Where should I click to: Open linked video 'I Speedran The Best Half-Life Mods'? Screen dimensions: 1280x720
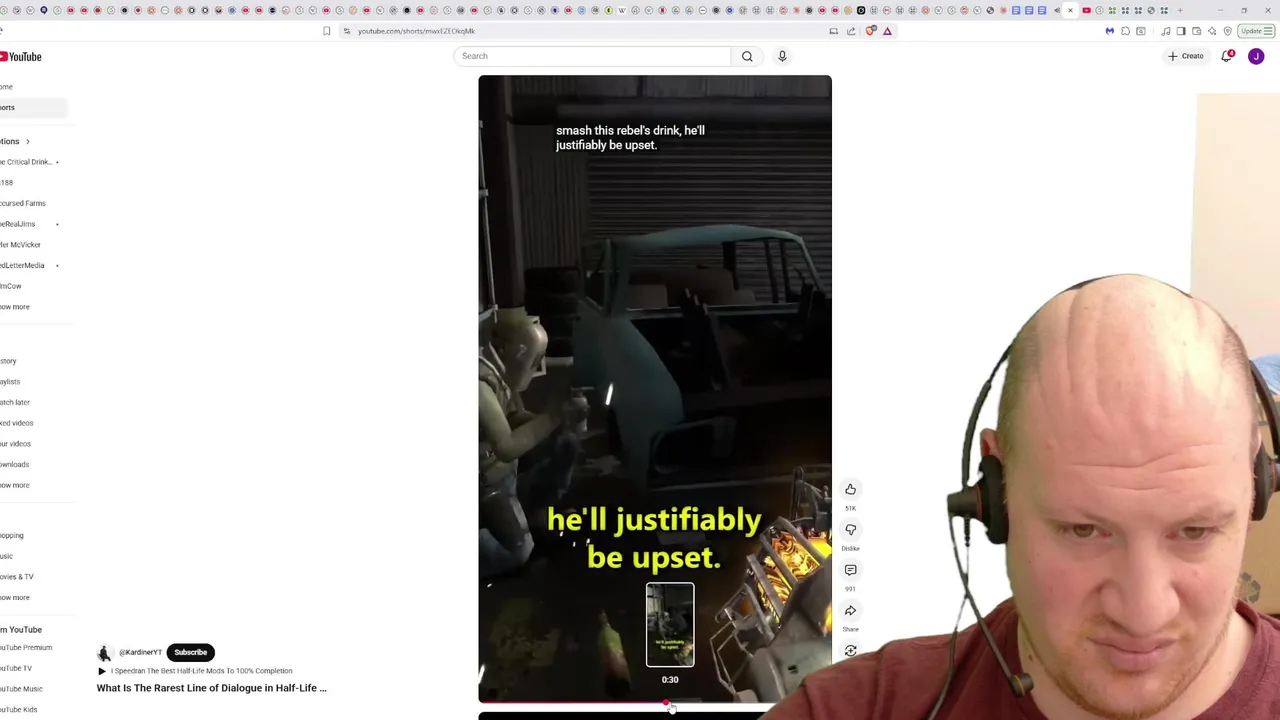[201, 671]
